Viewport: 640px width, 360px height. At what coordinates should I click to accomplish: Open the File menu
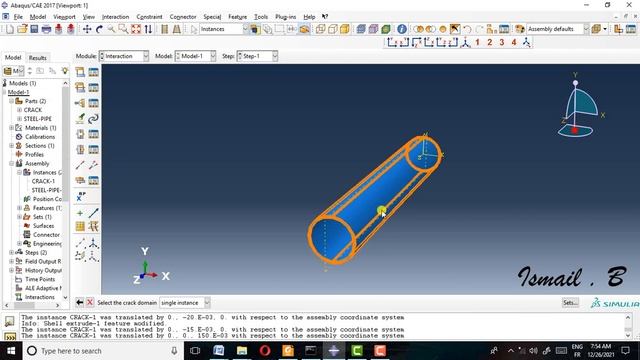coord(18,17)
